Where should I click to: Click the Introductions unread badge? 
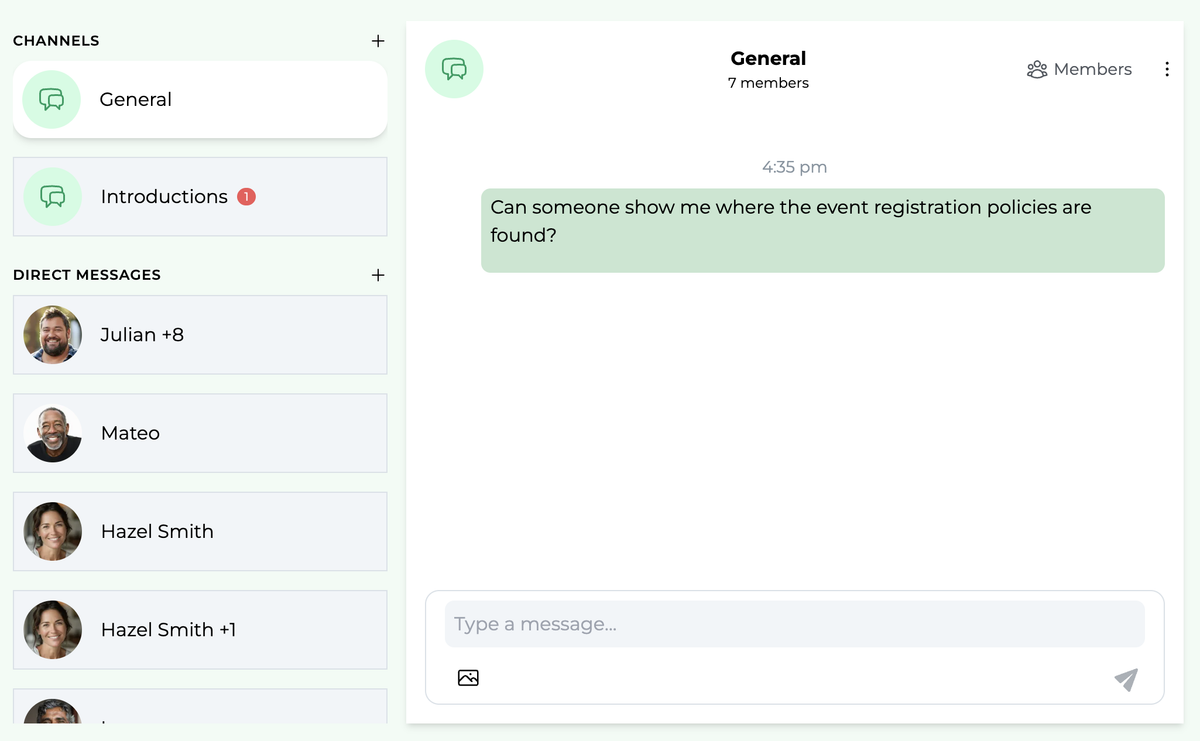[245, 196]
